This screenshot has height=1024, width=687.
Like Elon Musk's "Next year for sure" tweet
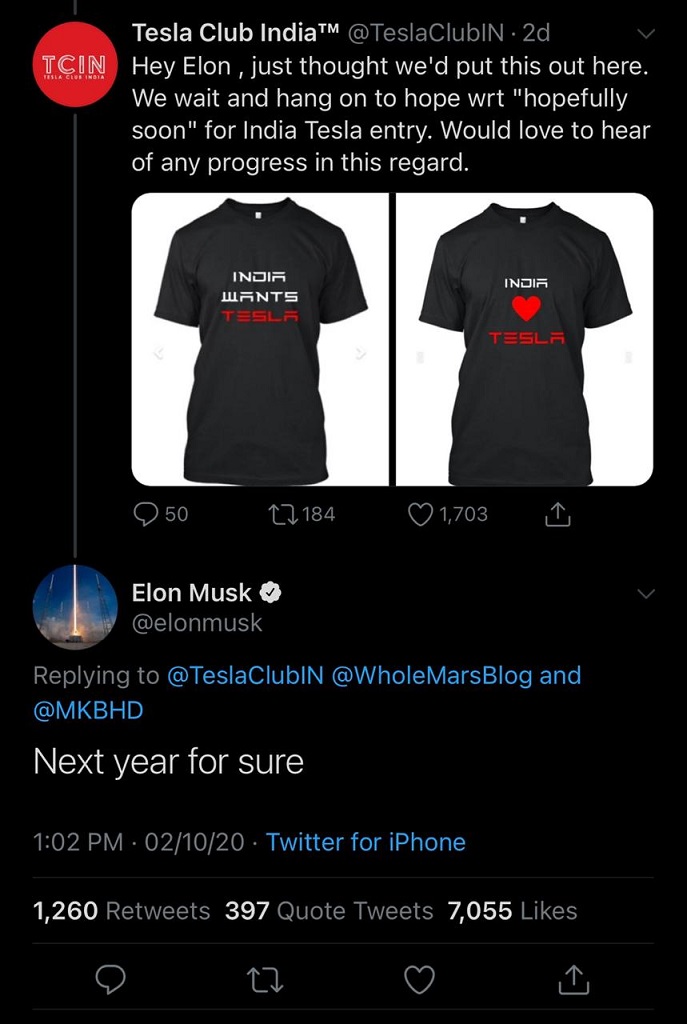(x=419, y=981)
